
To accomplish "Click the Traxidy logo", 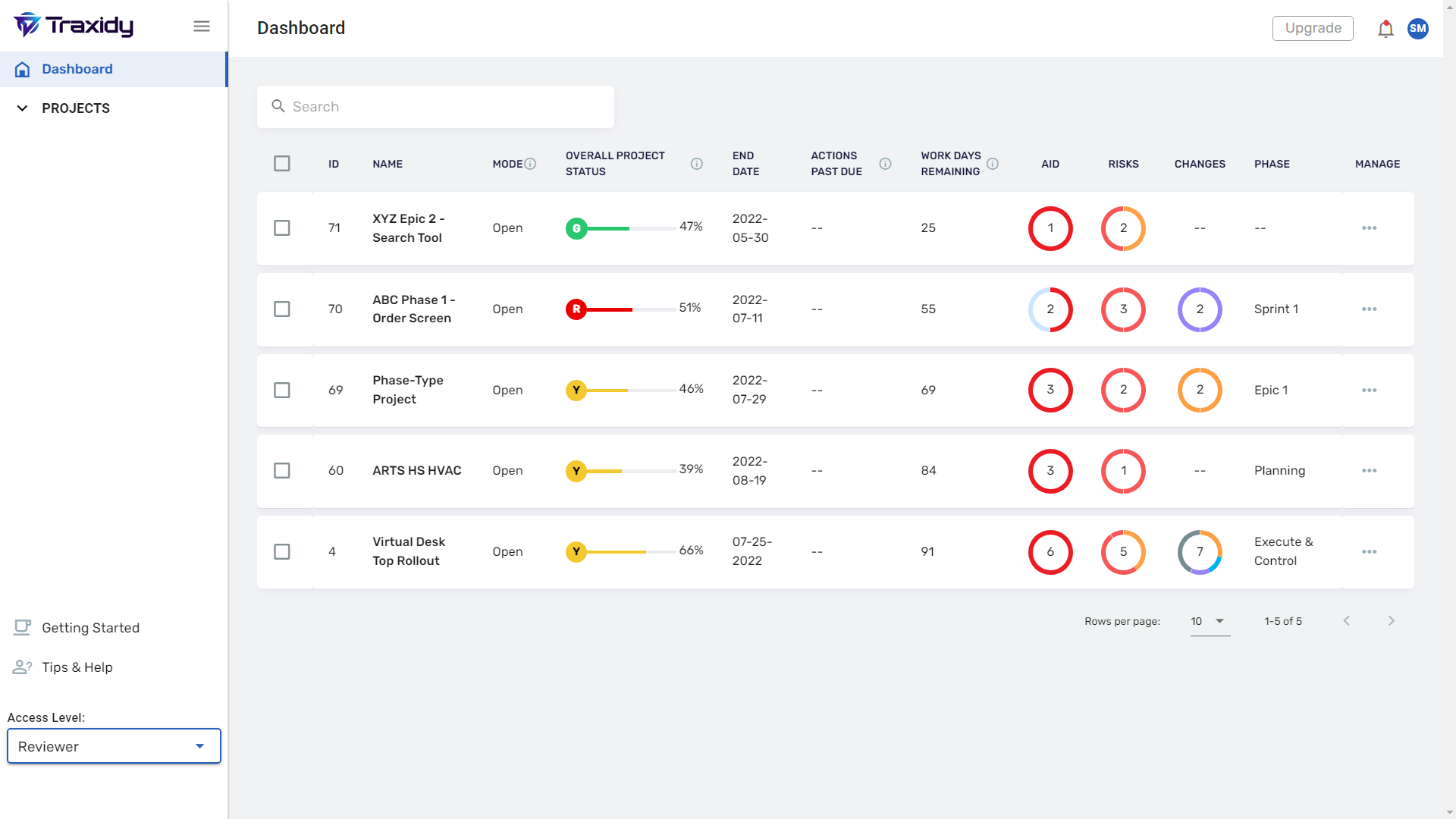I will (74, 26).
